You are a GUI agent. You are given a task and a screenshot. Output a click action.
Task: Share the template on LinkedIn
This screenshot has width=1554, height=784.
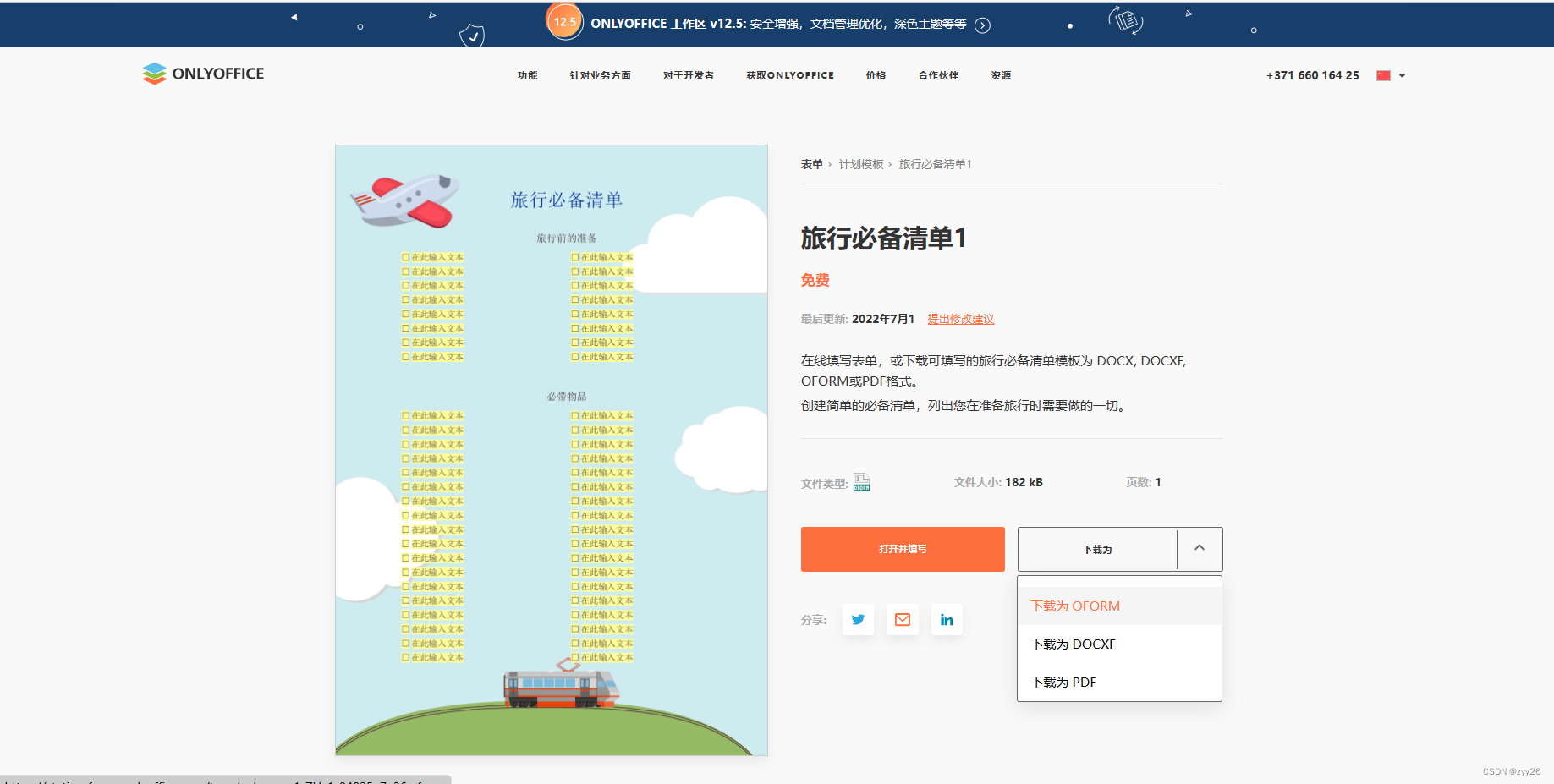(947, 620)
